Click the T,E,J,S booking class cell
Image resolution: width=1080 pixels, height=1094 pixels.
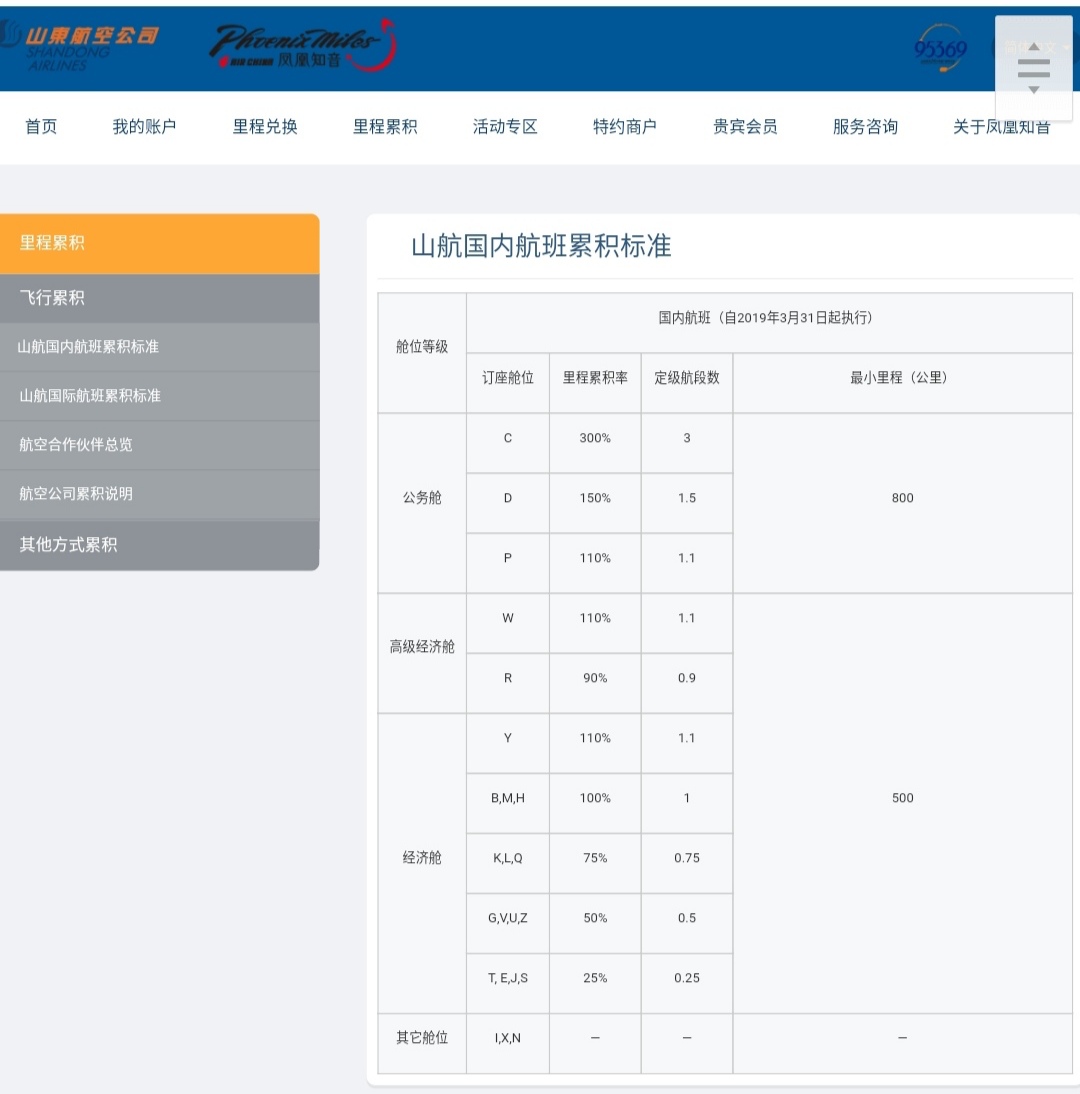click(x=508, y=983)
